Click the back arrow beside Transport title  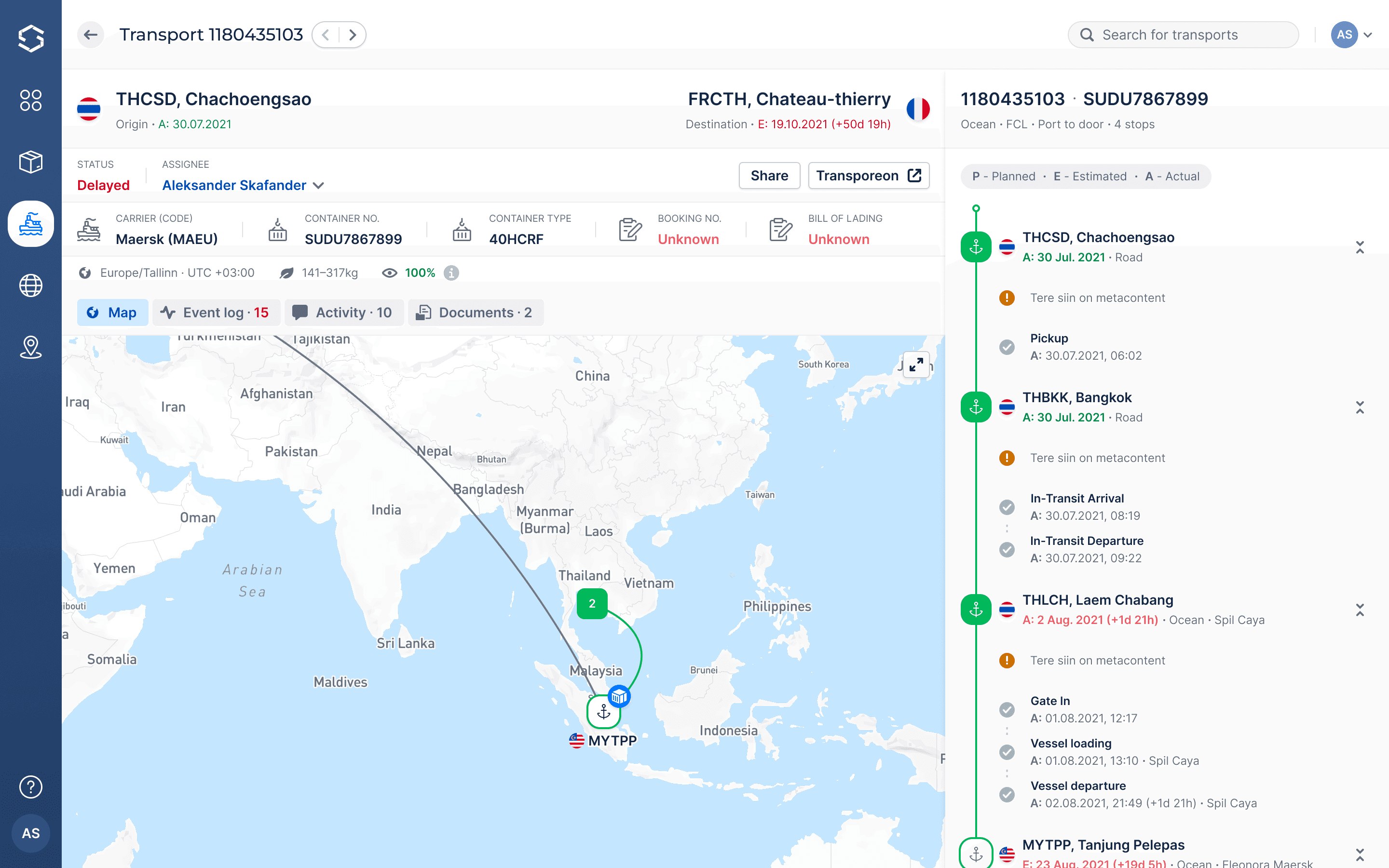point(91,34)
